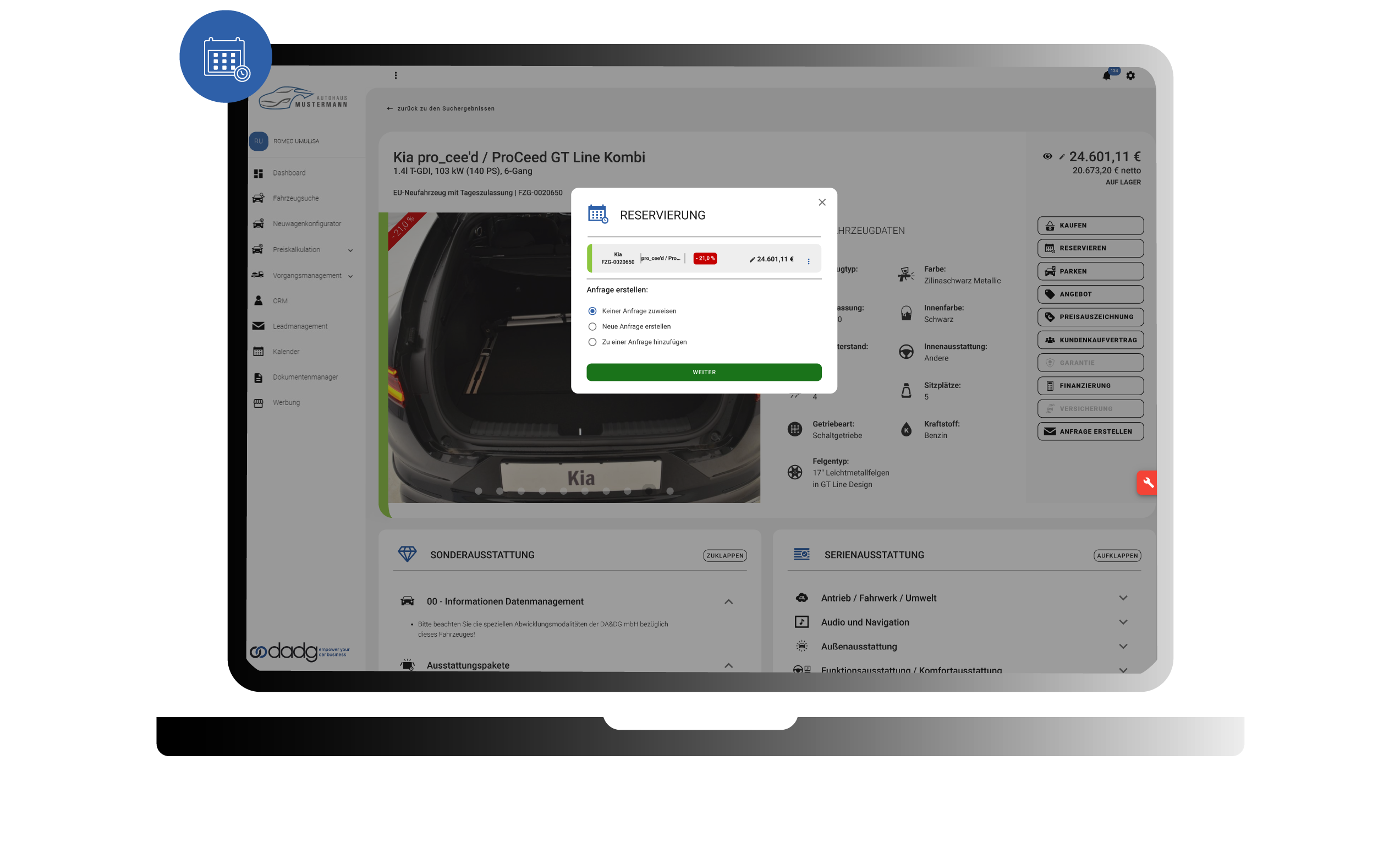Screen dimensions: 1400x853
Task: Click the Reservieren button
Action: (1090, 248)
